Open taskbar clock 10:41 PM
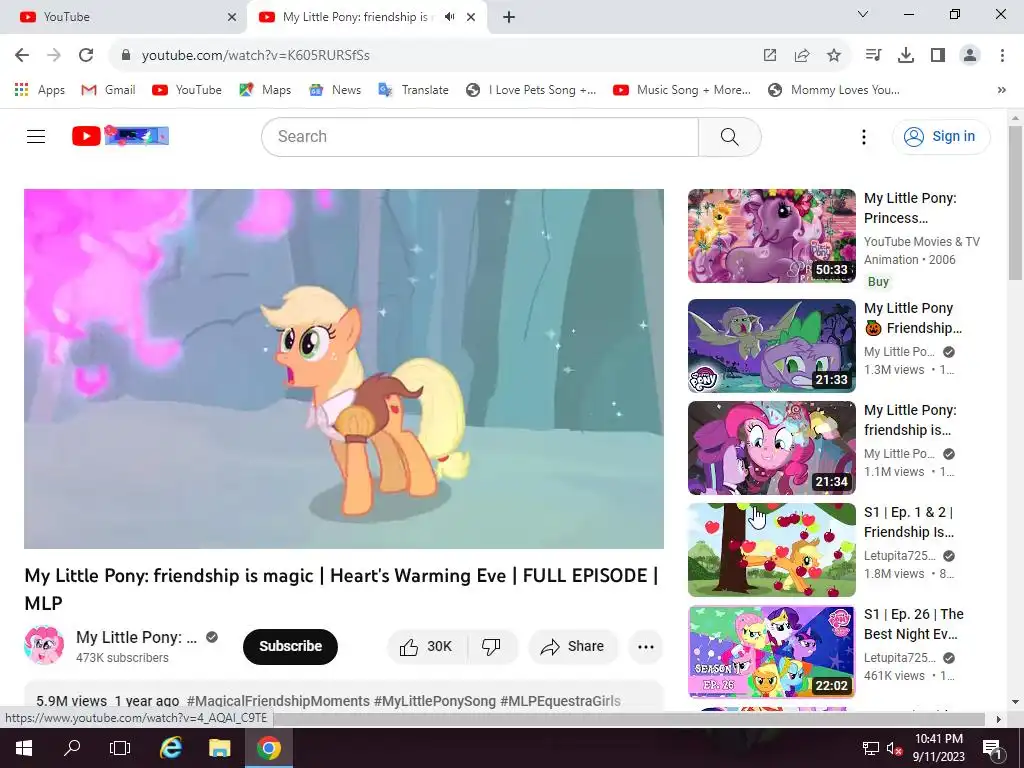 tap(939, 748)
